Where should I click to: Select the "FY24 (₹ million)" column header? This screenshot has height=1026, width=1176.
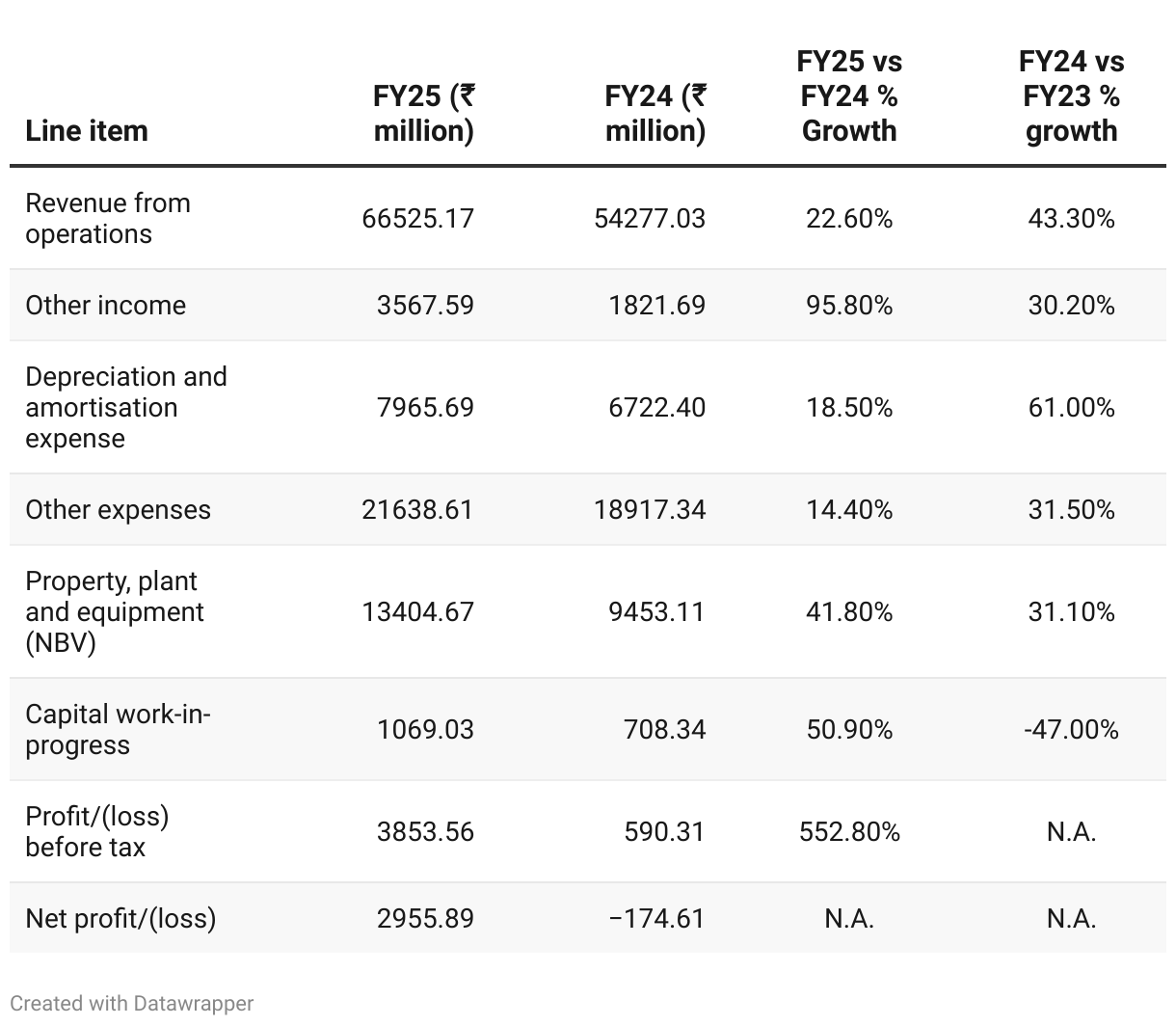655,114
